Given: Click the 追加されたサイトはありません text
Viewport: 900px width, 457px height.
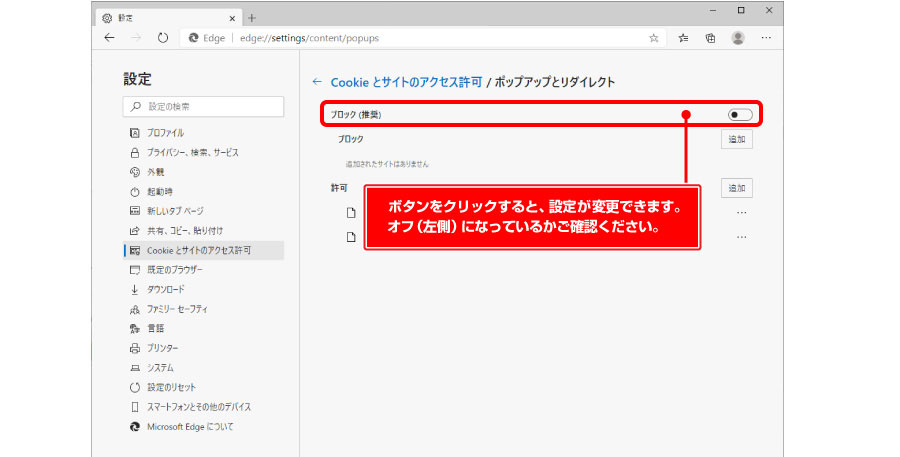Looking at the screenshot, I should (x=387, y=164).
